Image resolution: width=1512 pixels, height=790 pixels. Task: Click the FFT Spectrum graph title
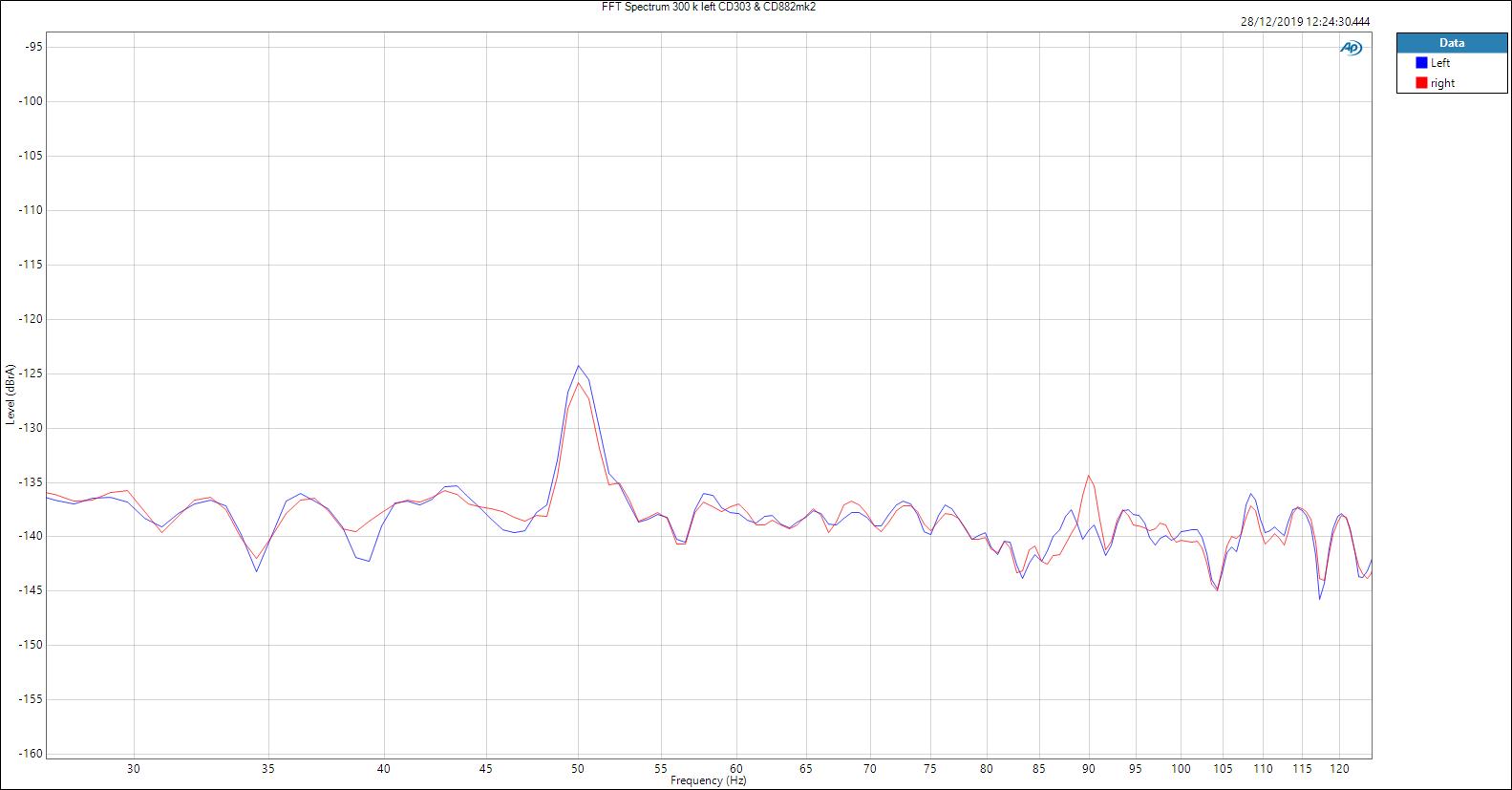pyautogui.click(x=707, y=7)
